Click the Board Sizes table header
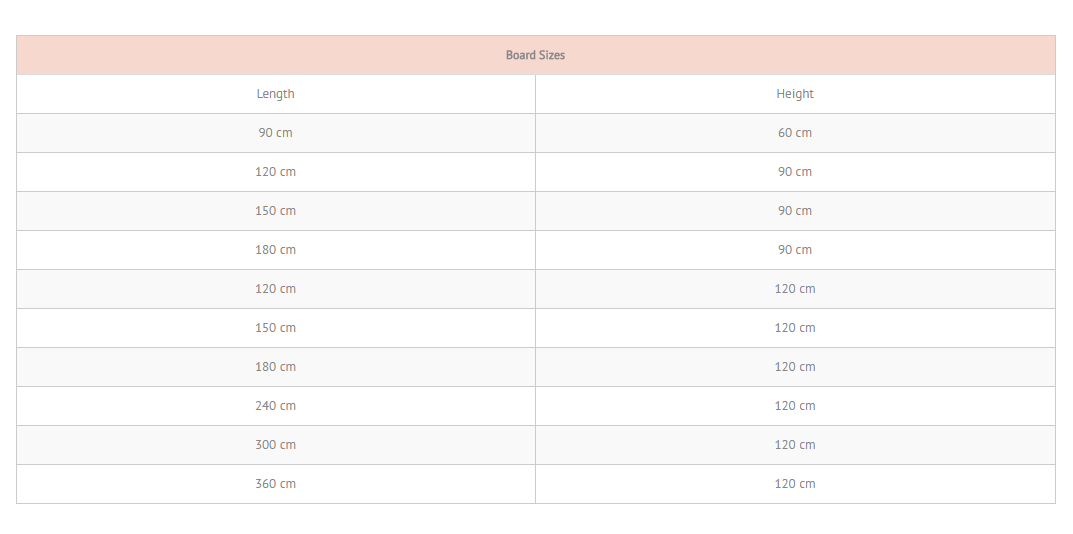 (535, 55)
